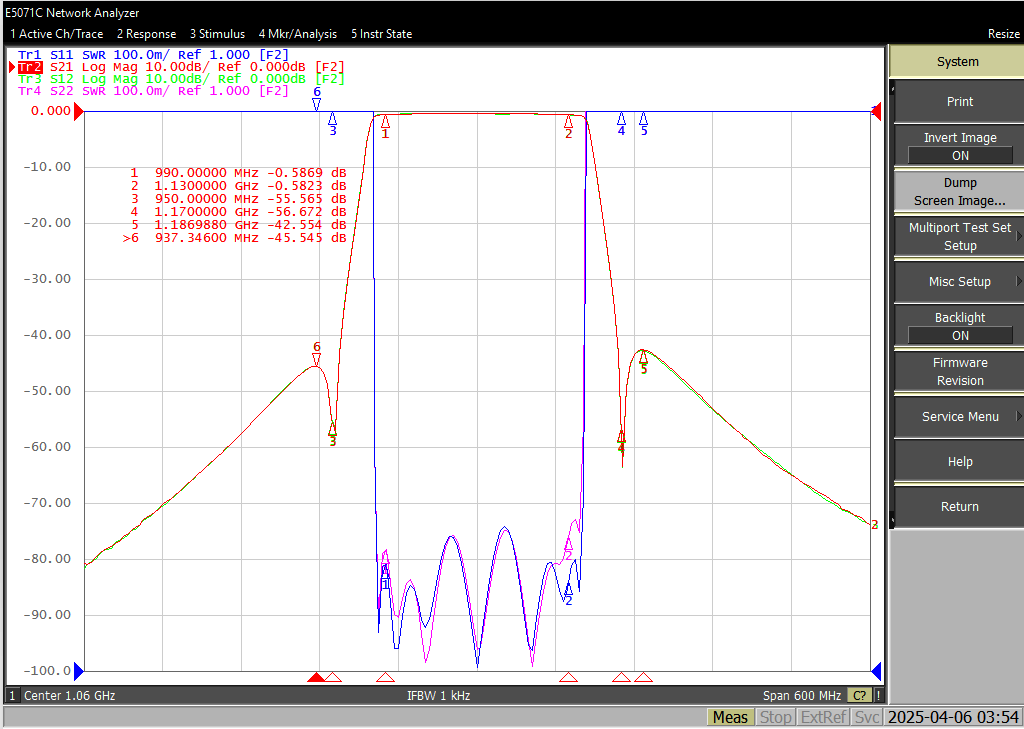Click blue marker 5 near top reference line
Viewport: 1024px width, 729px height.
(x=643, y=124)
